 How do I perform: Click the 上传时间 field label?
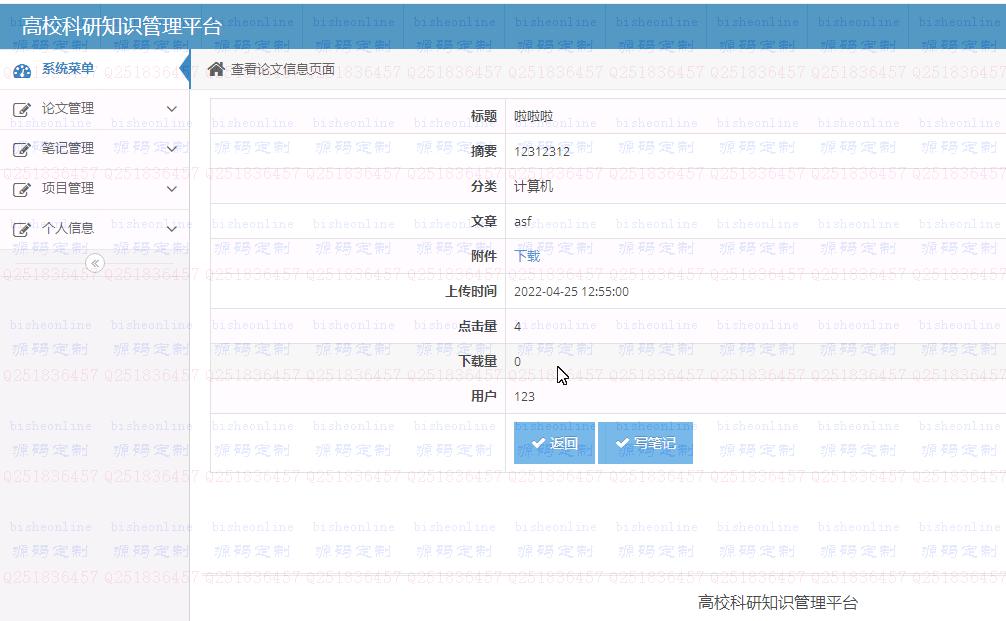coord(471,291)
